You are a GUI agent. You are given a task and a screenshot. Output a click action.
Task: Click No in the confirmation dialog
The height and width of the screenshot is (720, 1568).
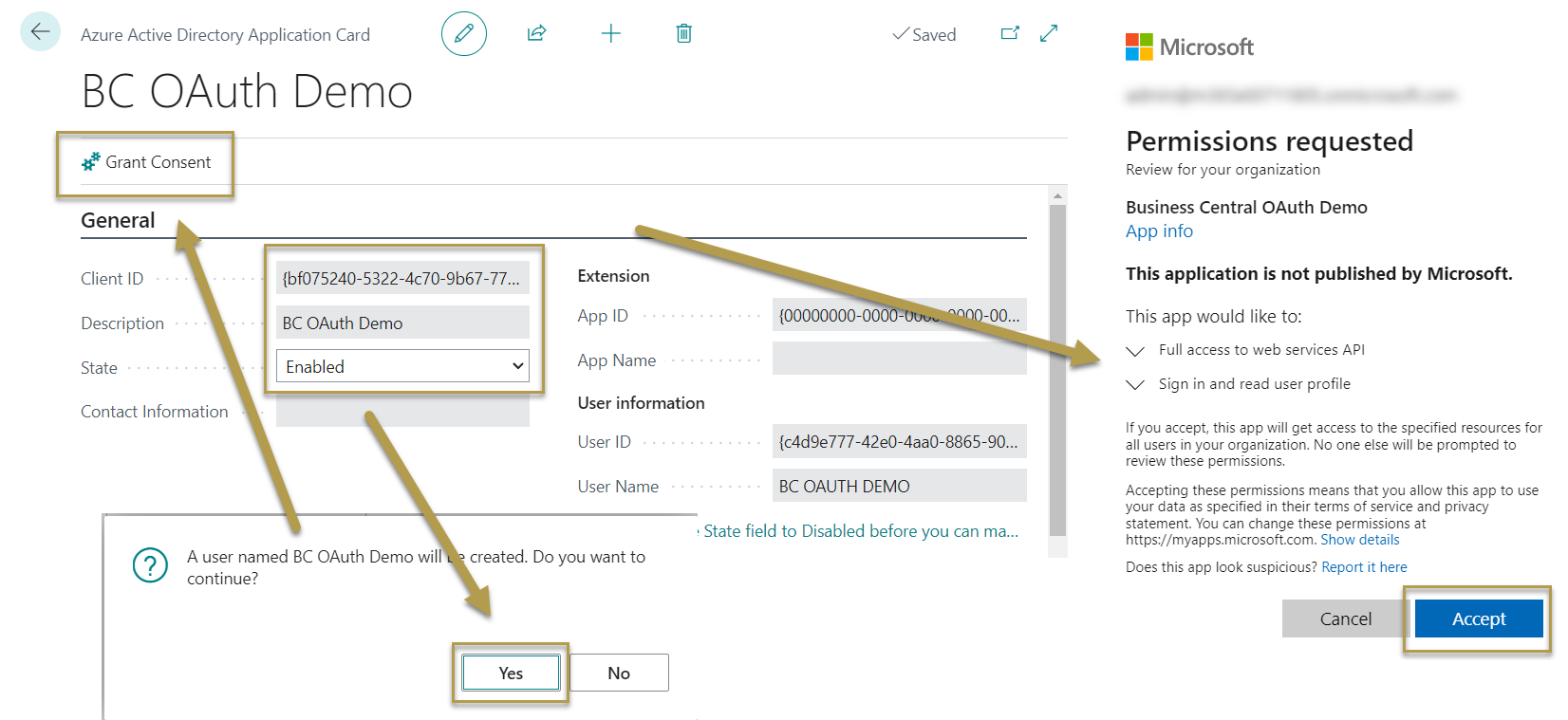coord(619,673)
